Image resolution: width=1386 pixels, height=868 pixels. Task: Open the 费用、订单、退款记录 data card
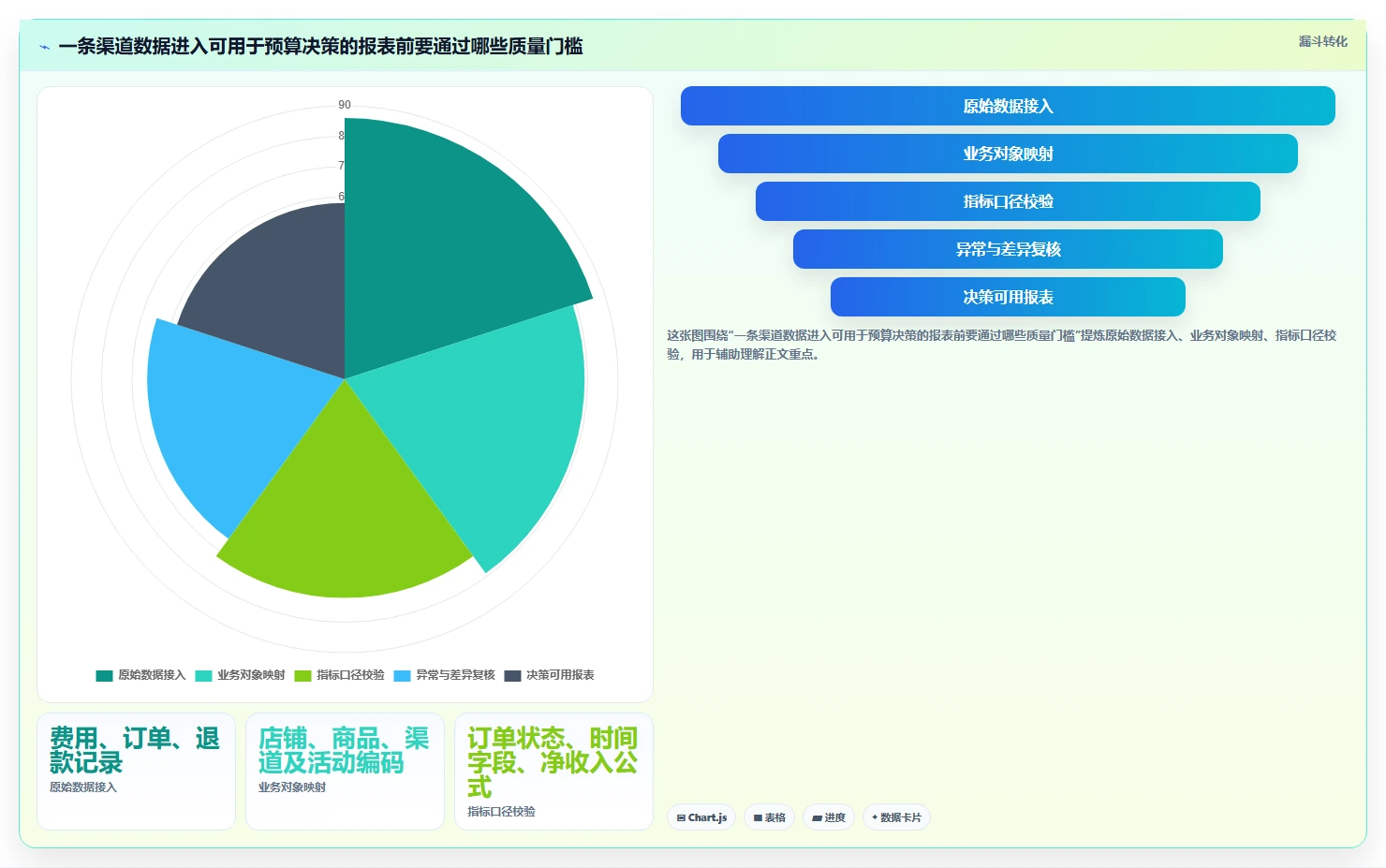[x=136, y=772]
